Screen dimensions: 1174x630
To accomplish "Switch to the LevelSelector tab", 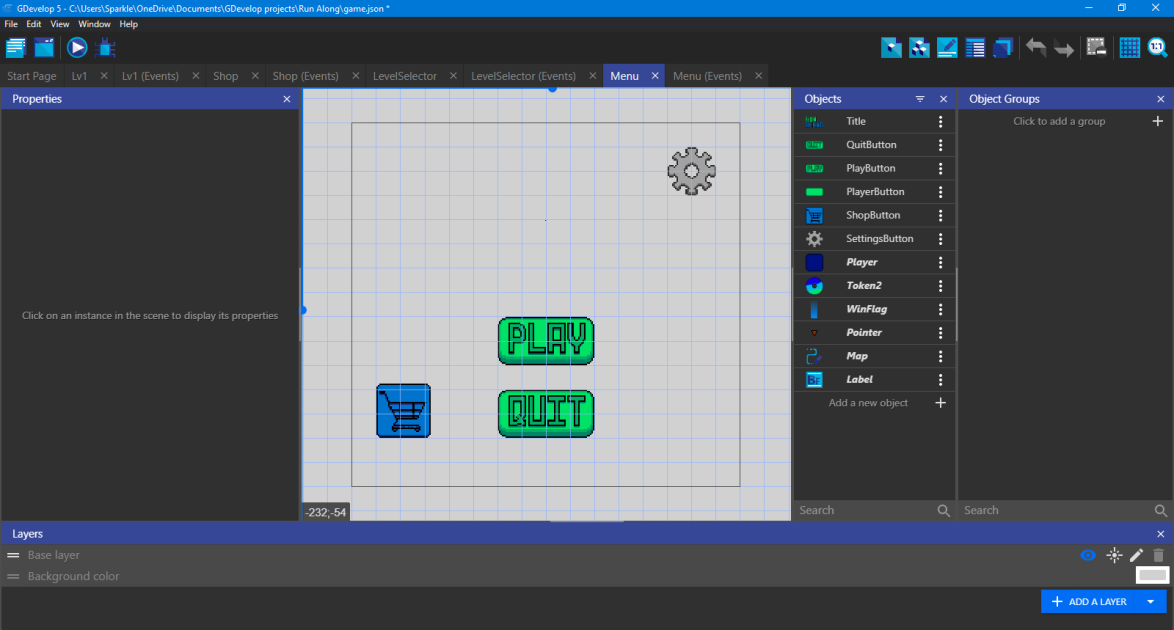I will tap(405, 76).
